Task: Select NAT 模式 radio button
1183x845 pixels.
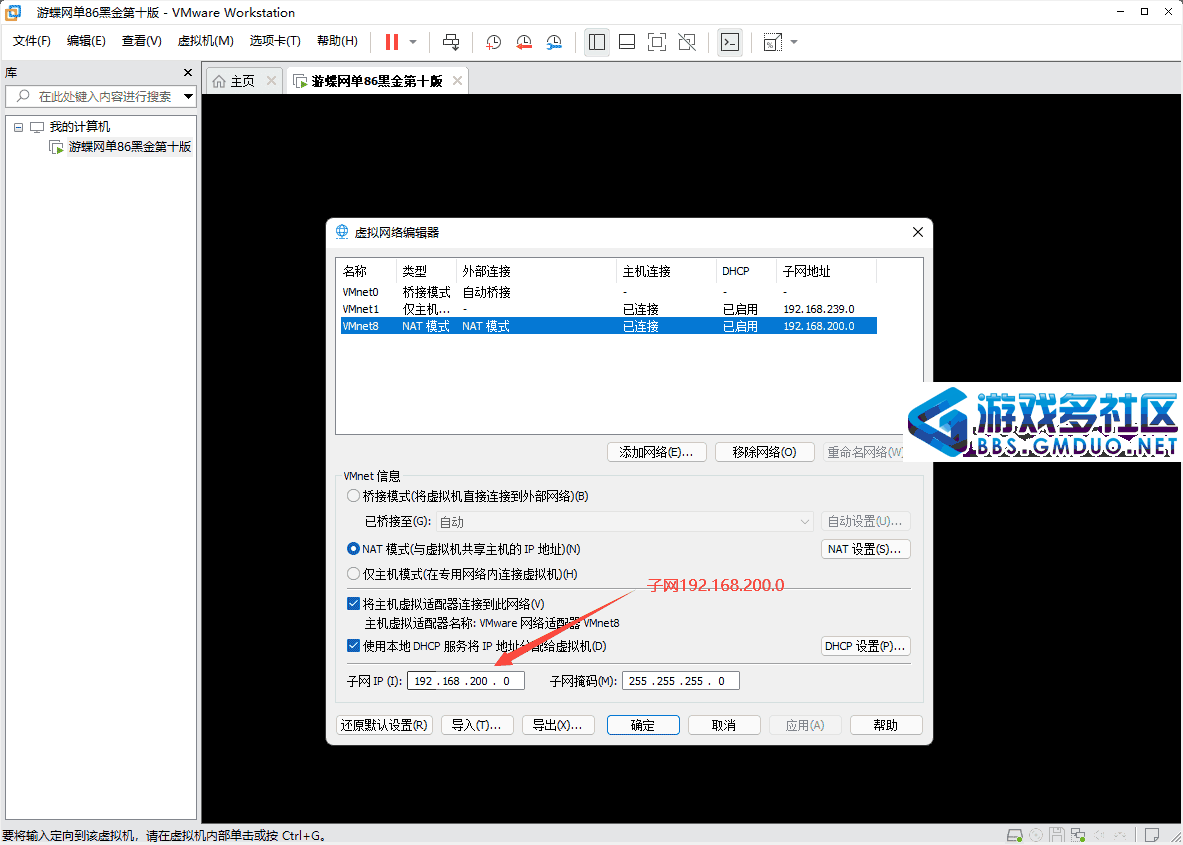Action: pyautogui.click(x=353, y=548)
